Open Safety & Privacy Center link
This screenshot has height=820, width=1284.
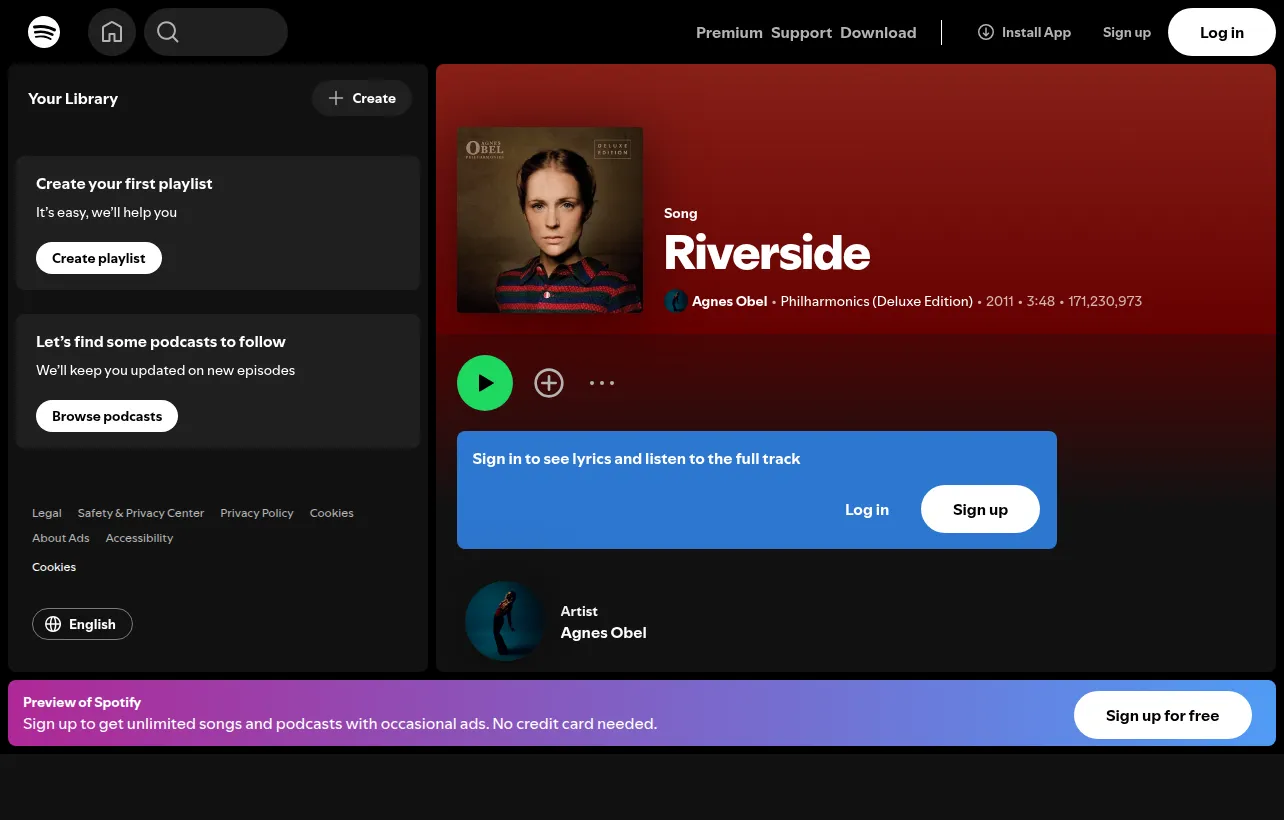(141, 513)
